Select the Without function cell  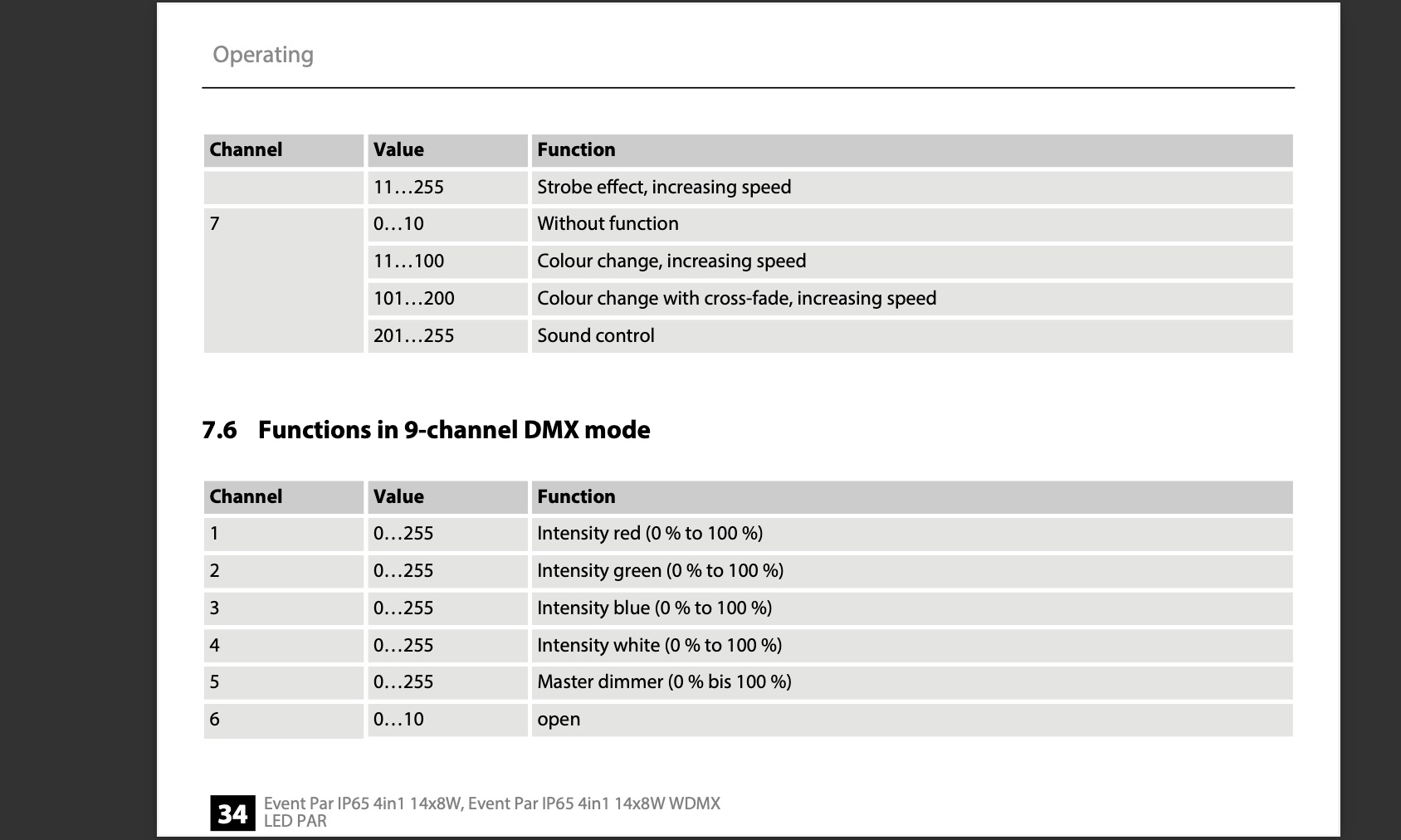(x=912, y=224)
